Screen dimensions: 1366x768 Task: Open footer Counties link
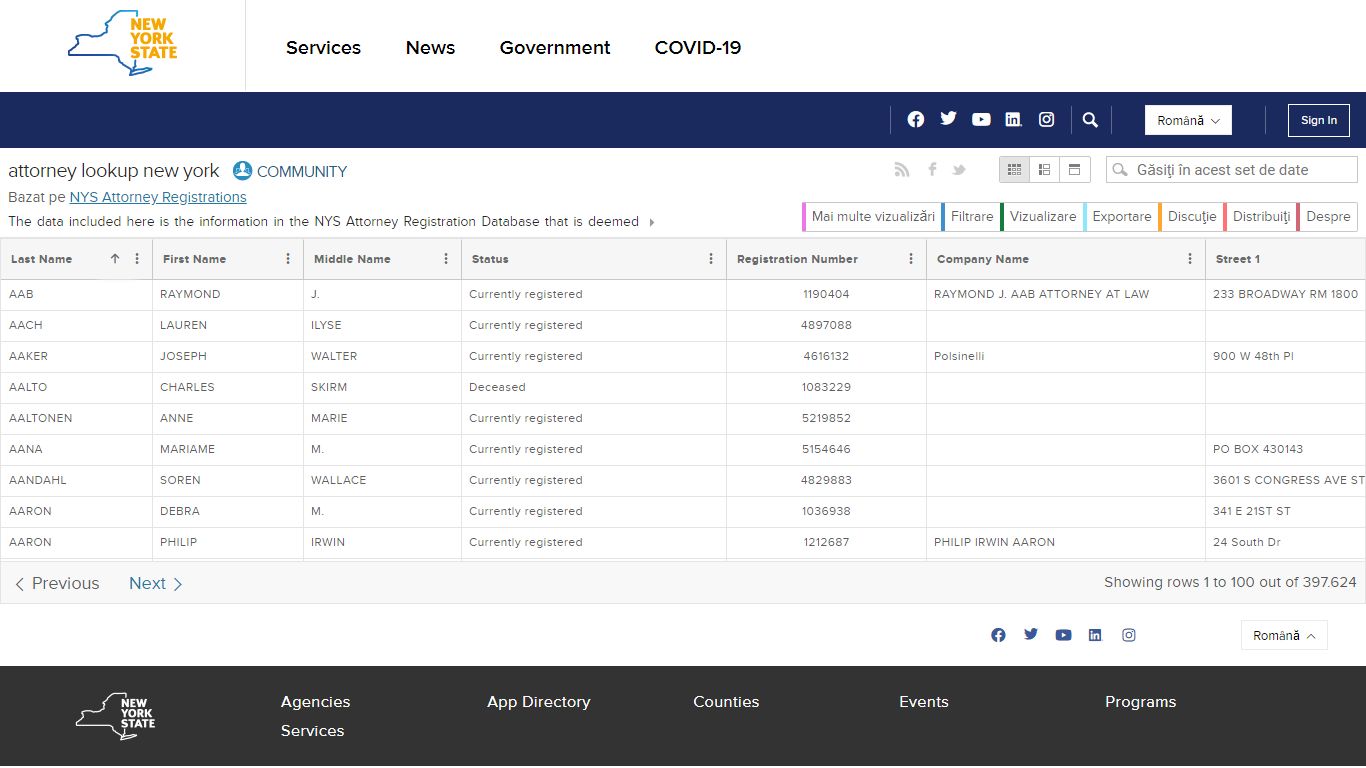pos(726,702)
